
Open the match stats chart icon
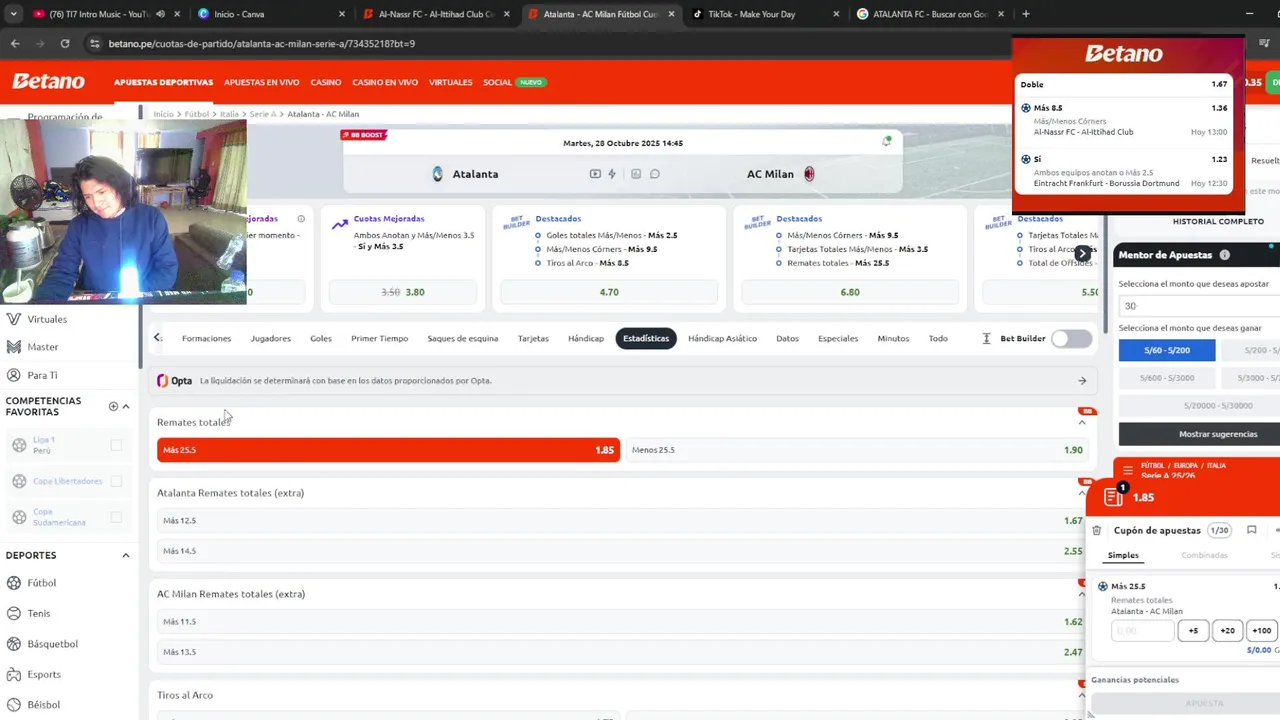tap(635, 174)
